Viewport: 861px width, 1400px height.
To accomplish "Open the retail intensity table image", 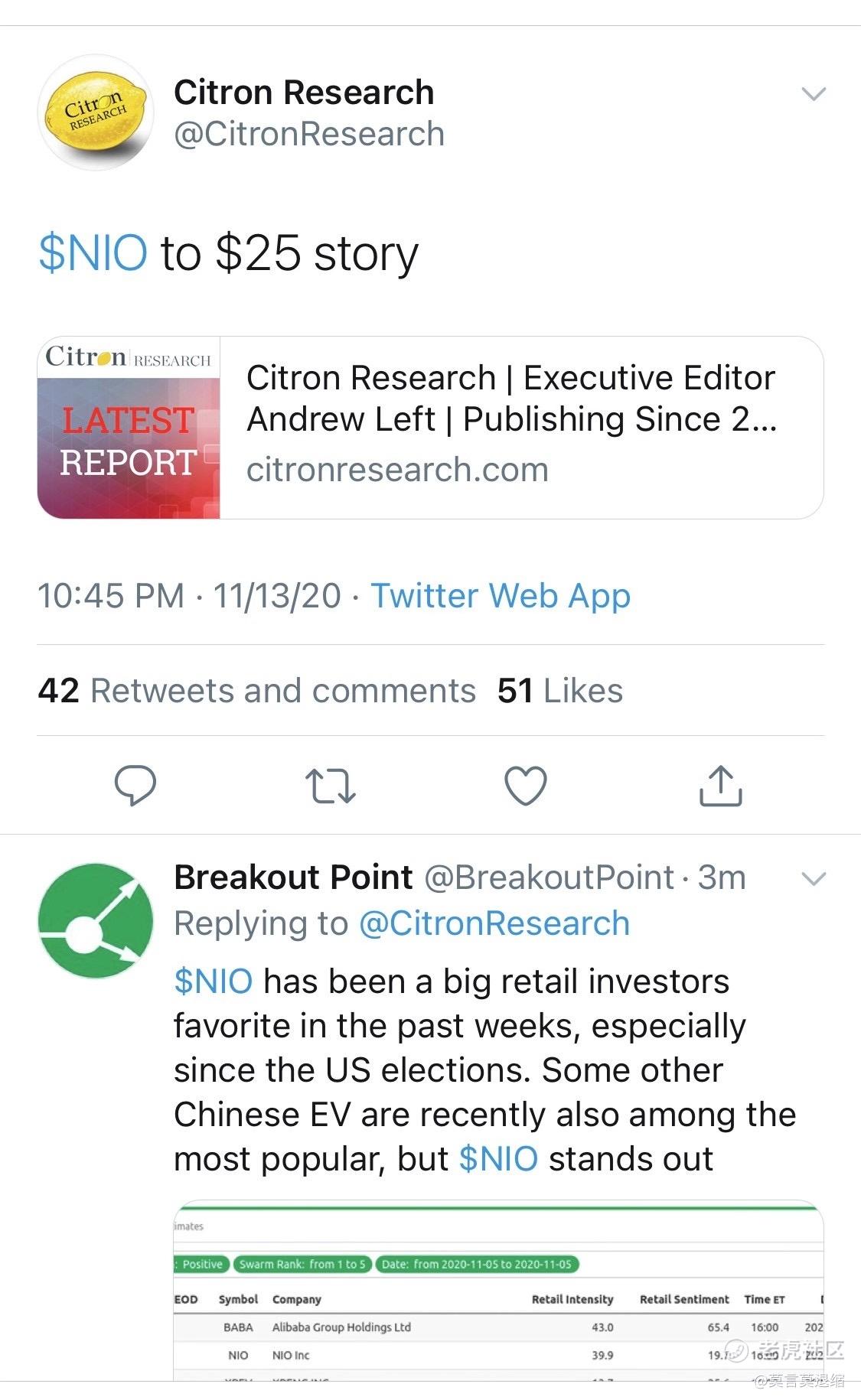I will 498,1291.
